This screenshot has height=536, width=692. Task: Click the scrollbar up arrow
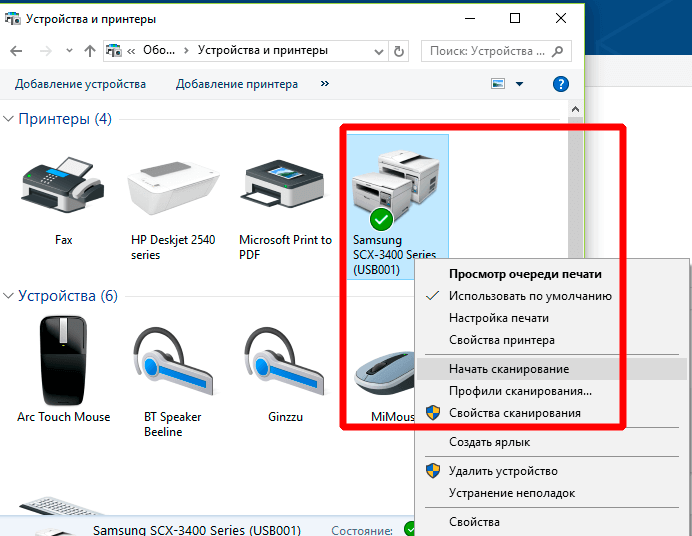575,109
